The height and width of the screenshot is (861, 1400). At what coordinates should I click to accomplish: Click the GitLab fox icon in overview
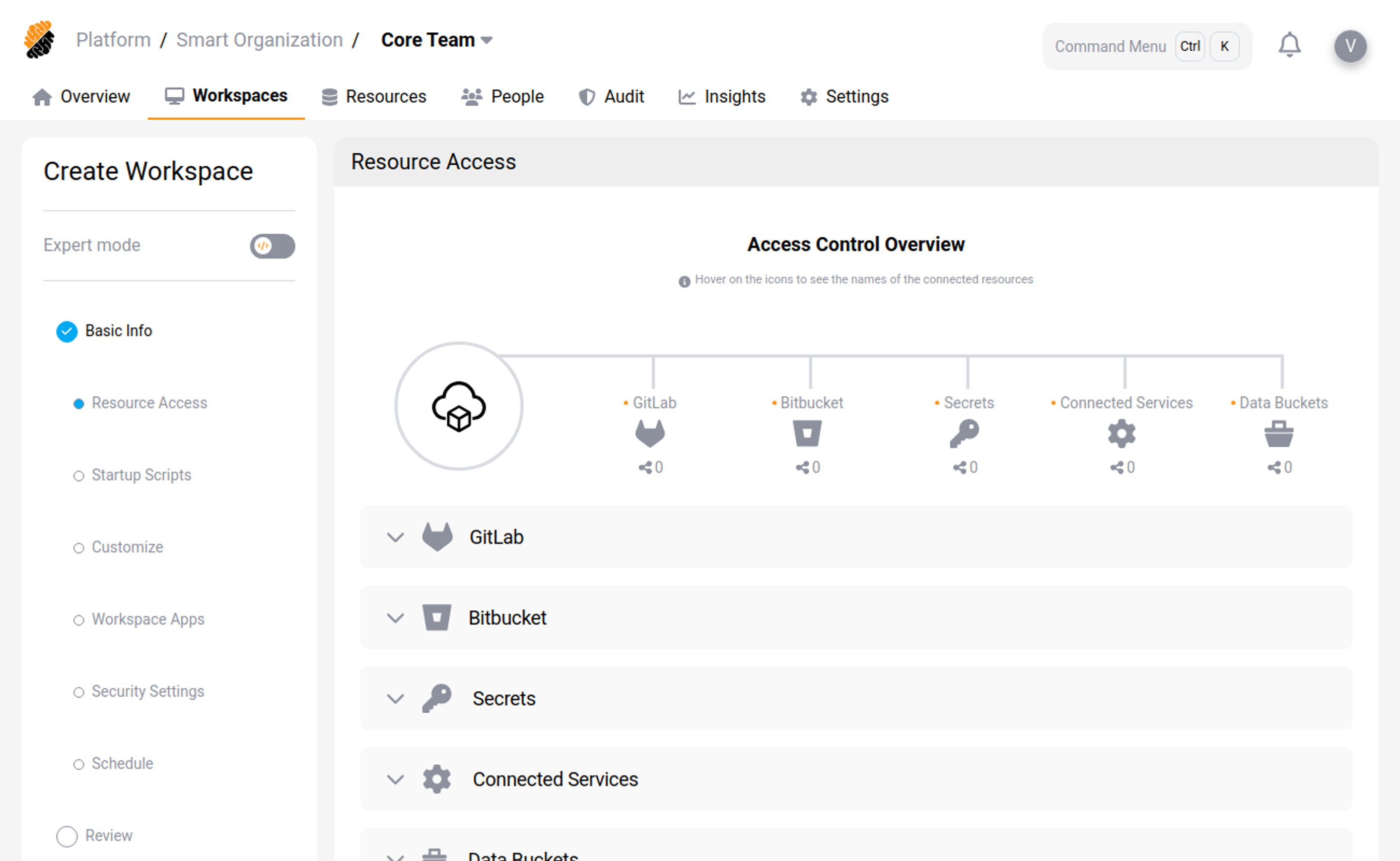click(x=650, y=434)
